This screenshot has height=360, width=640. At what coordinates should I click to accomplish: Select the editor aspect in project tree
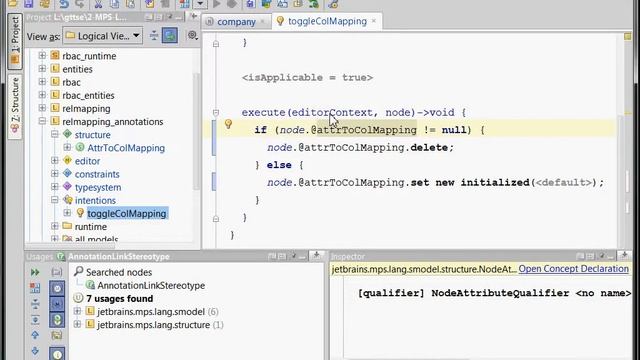[87, 161]
